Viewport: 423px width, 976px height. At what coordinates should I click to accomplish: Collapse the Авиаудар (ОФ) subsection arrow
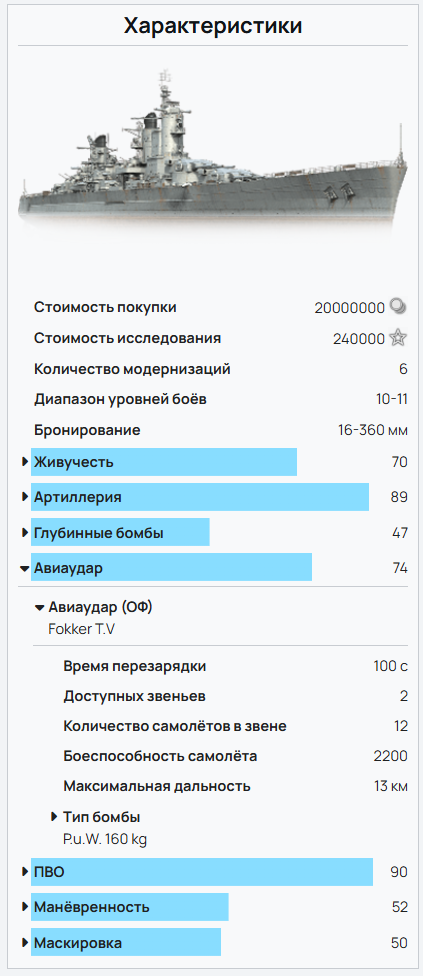pos(40,608)
